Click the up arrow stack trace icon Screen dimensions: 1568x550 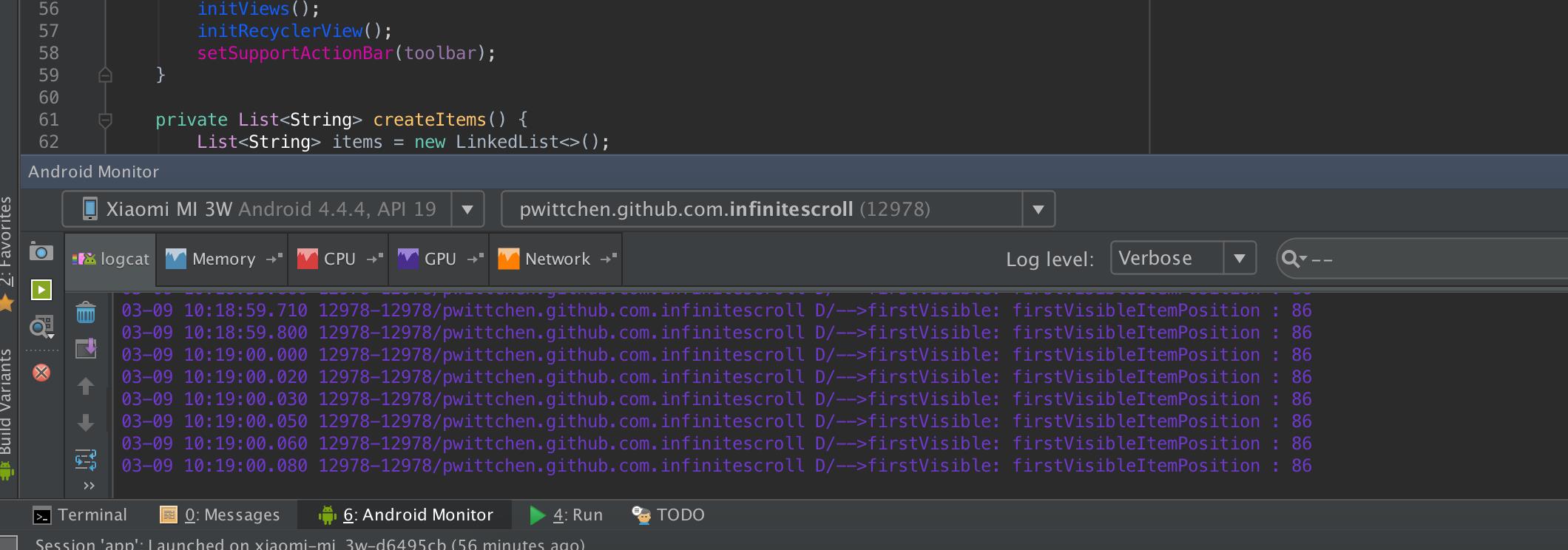click(86, 386)
